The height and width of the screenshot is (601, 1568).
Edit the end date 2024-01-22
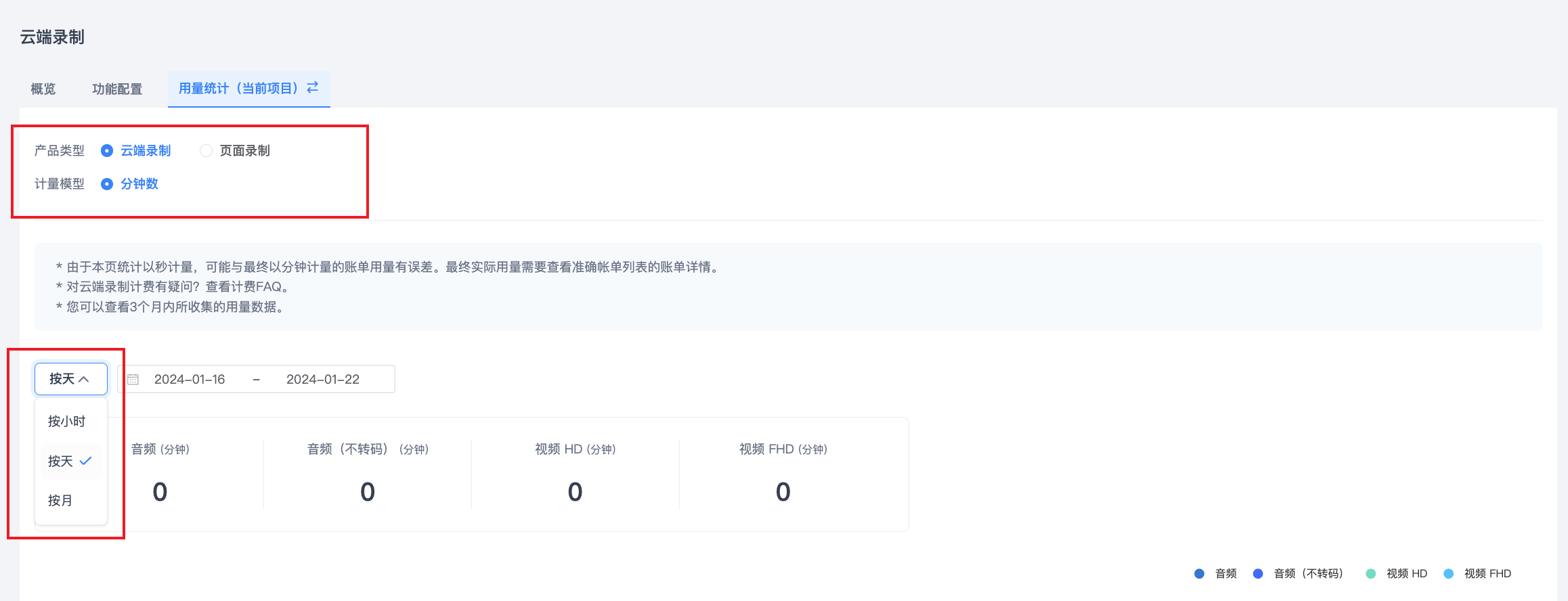tap(323, 380)
